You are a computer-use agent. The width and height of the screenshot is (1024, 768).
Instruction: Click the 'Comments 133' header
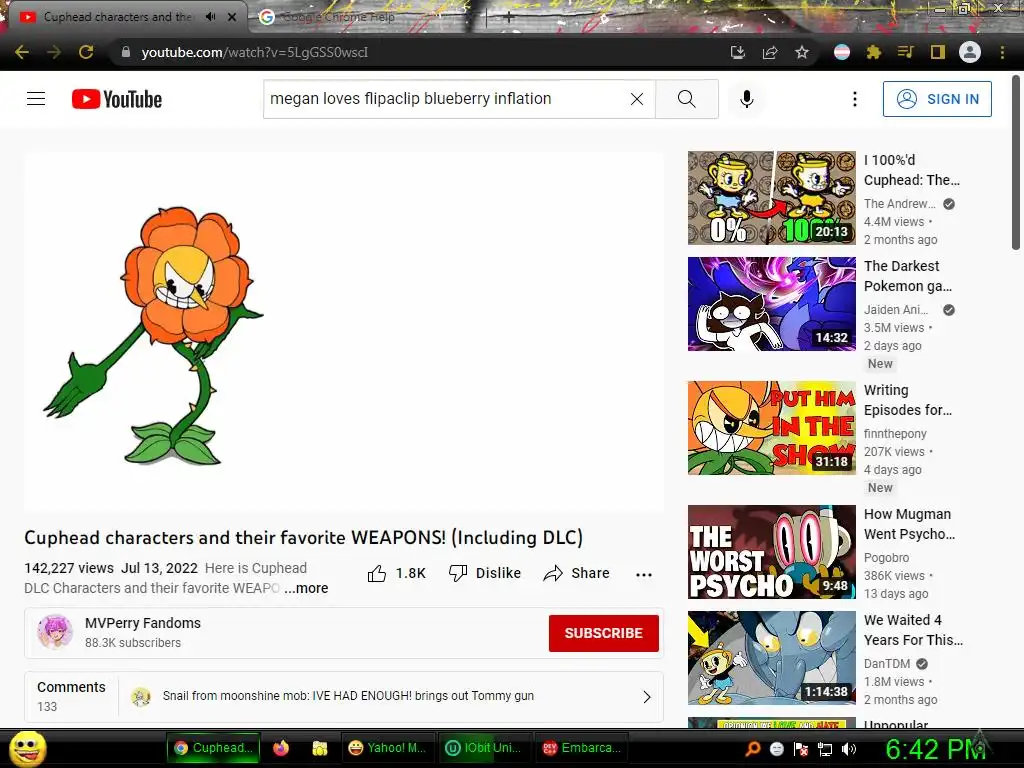click(71, 696)
